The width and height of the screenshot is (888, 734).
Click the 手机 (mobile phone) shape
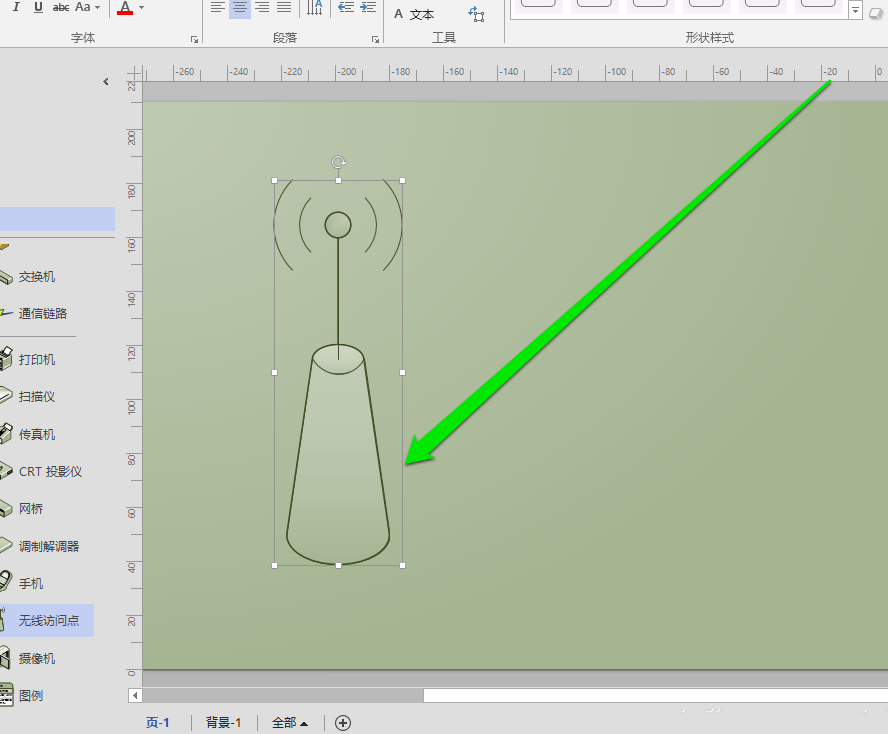[31, 583]
